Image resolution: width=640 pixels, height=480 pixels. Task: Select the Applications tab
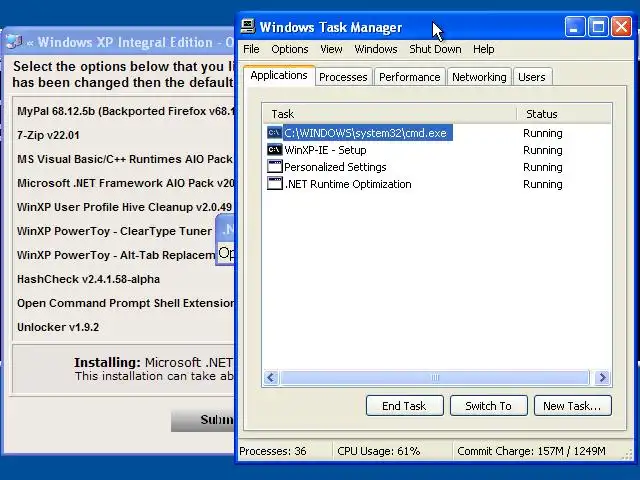(279, 76)
